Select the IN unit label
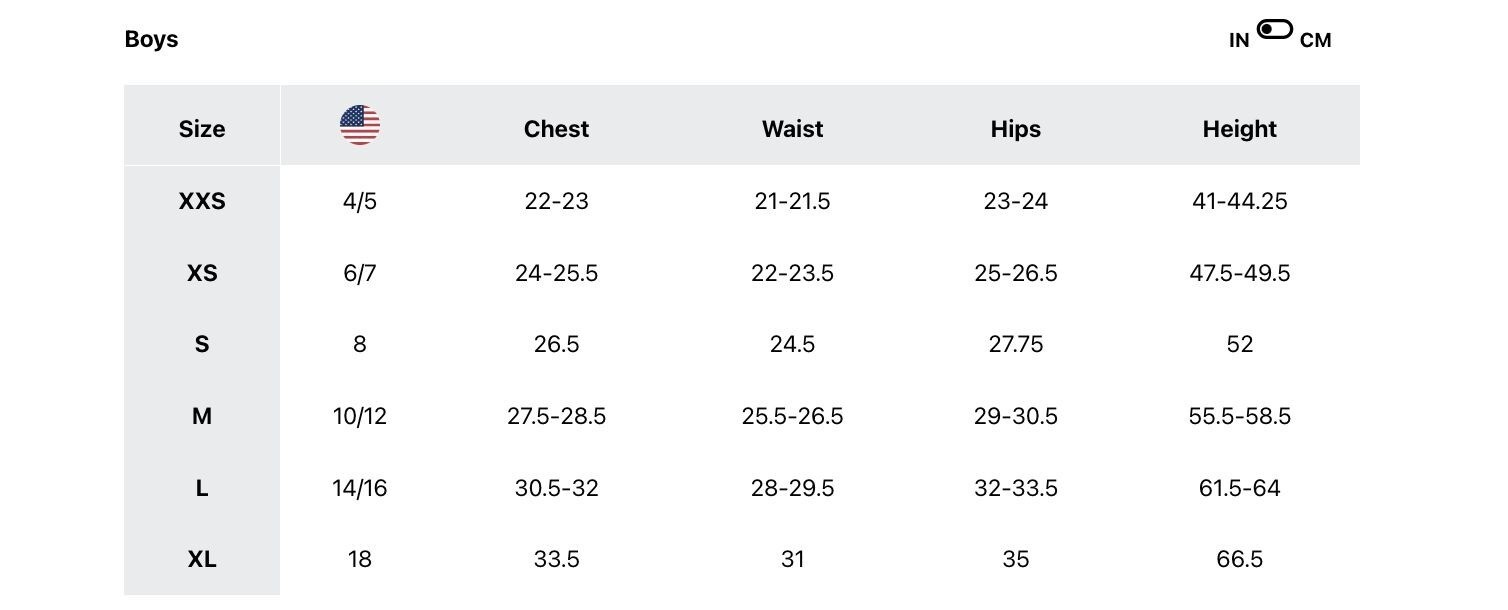 coord(1239,41)
